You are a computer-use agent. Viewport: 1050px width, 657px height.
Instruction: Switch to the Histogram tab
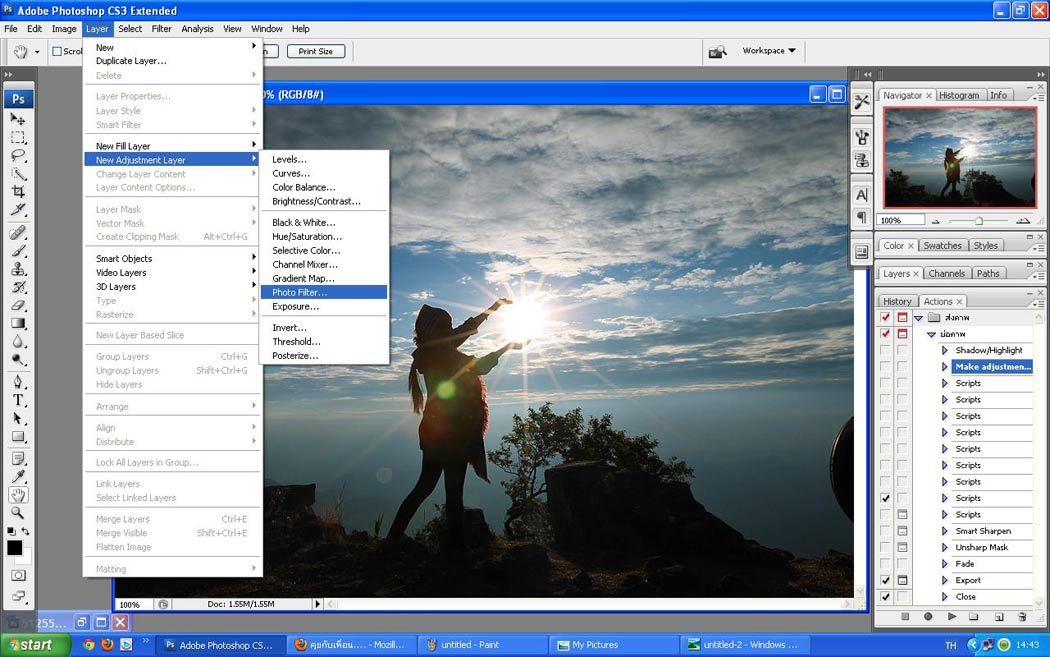958,95
